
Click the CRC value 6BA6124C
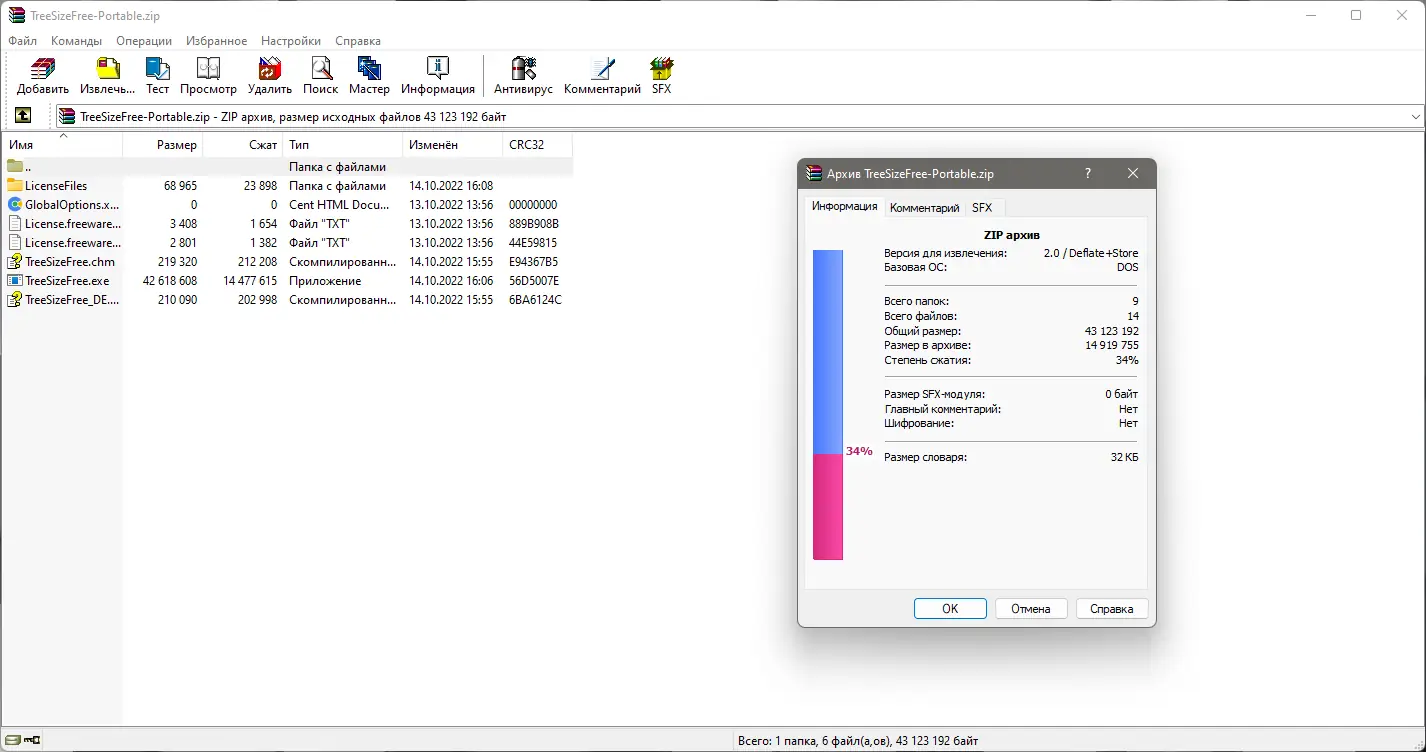coord(535,300)
